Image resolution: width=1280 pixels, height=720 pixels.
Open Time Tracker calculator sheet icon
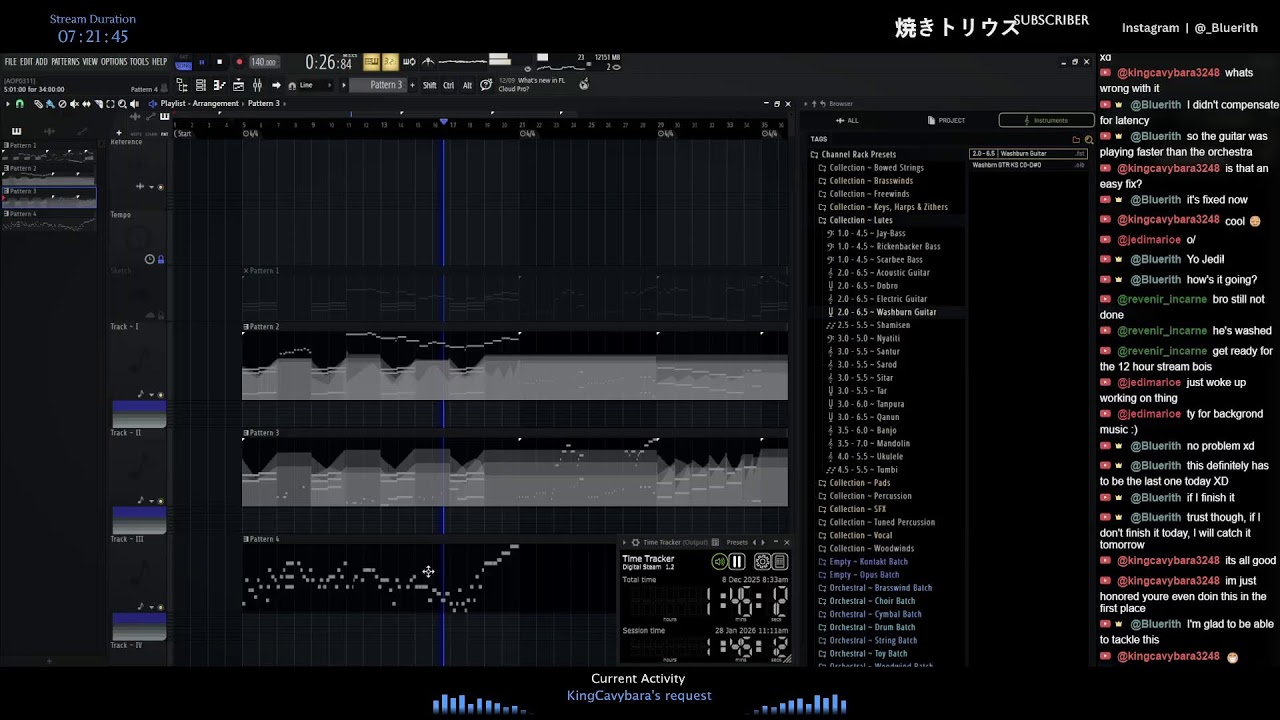pyautogui.click(x=780, y=562)
